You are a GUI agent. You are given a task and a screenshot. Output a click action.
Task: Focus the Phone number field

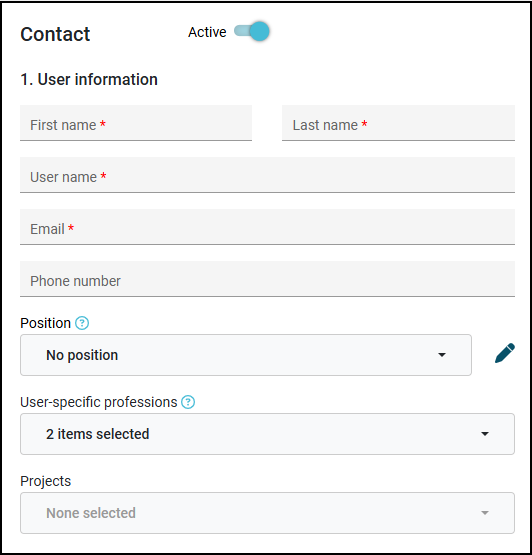[x=267, y=279]
